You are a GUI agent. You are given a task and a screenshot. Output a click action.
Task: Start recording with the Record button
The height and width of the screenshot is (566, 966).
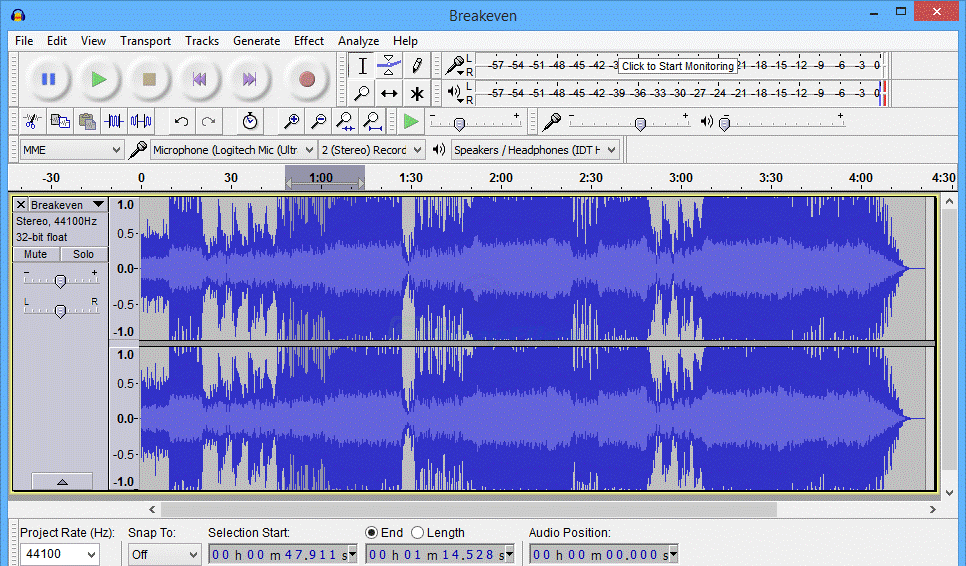click(x=307, y=79)
